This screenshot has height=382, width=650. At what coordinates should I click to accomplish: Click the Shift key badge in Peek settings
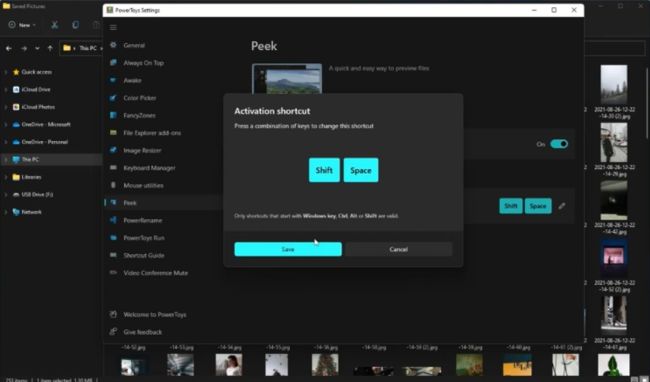point(511,206)
